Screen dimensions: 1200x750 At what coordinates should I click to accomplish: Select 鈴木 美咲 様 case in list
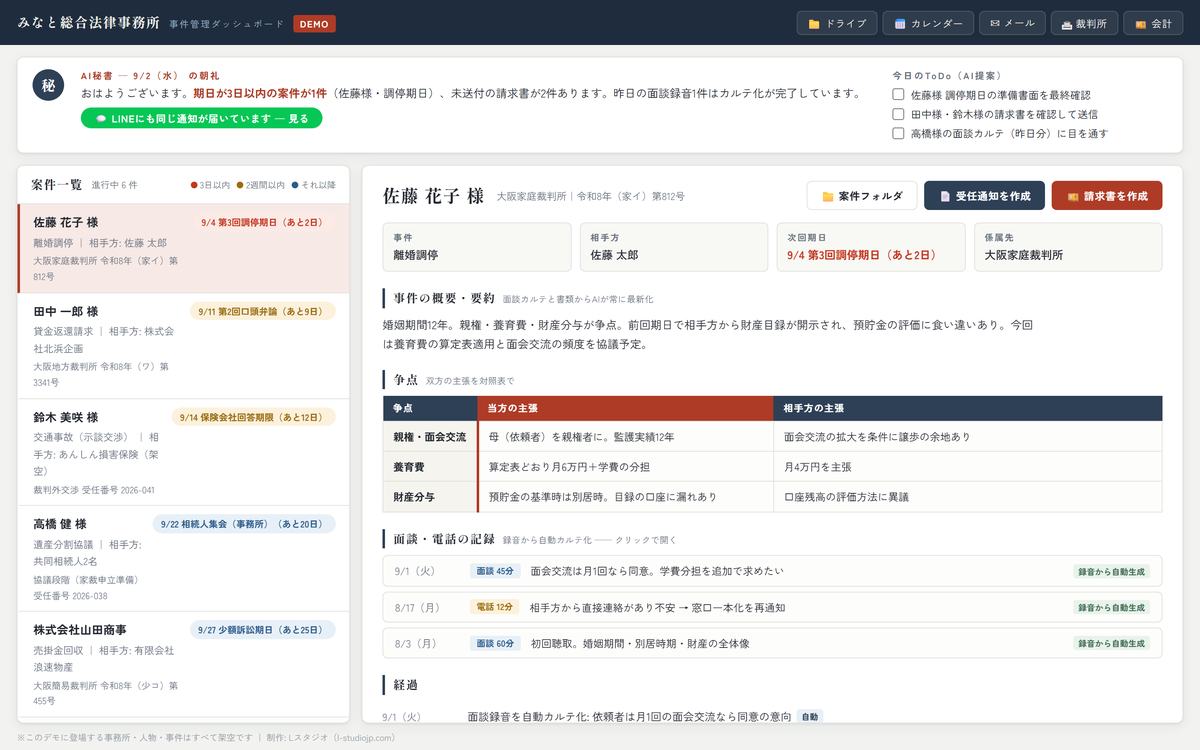184,453
